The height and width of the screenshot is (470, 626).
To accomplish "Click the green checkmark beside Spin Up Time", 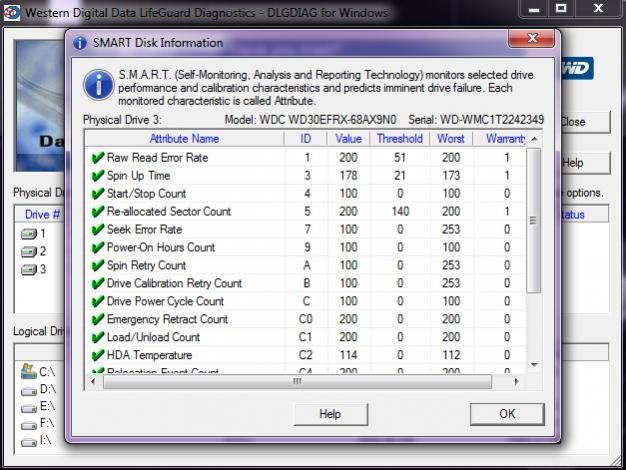I will [98, 176].
